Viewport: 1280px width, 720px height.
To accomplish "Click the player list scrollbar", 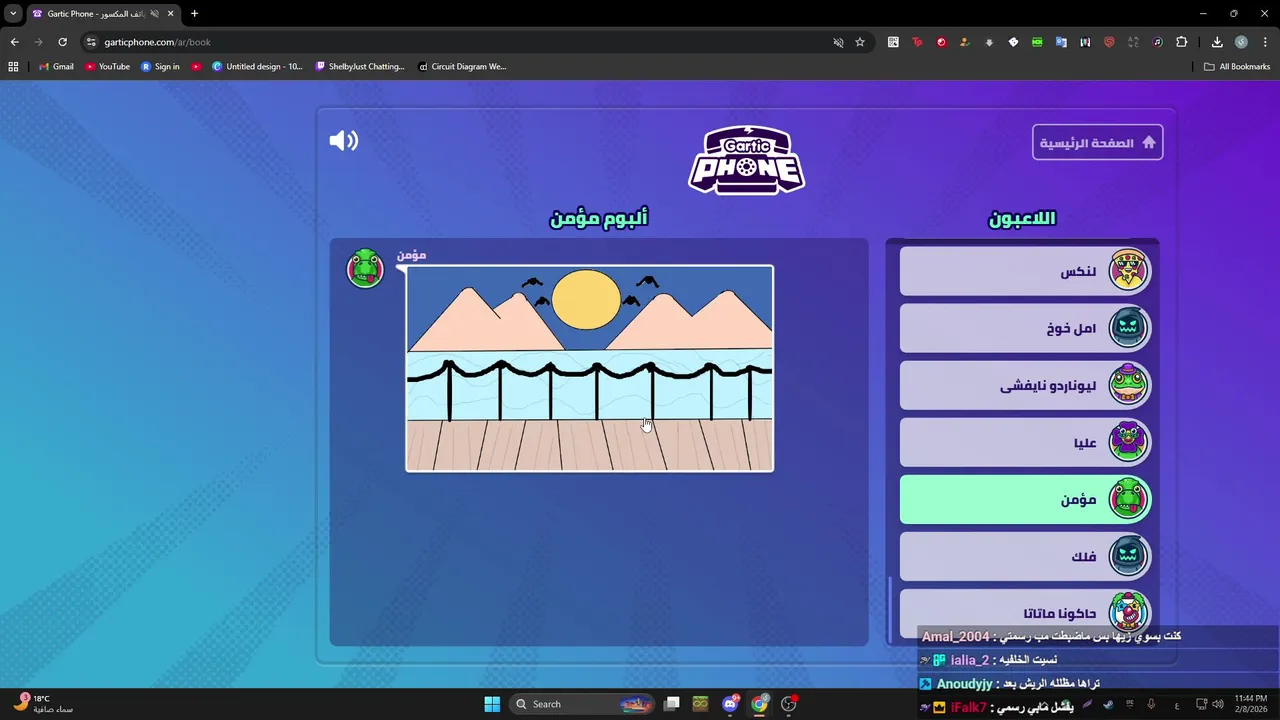I will (889, 610).
